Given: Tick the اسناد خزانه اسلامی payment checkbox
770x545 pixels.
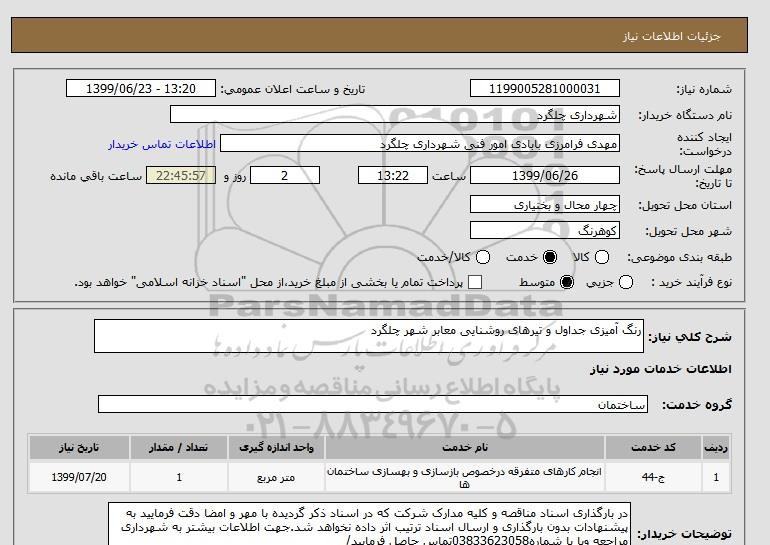Looking at the screenshot, I should [x=475, y=282].
